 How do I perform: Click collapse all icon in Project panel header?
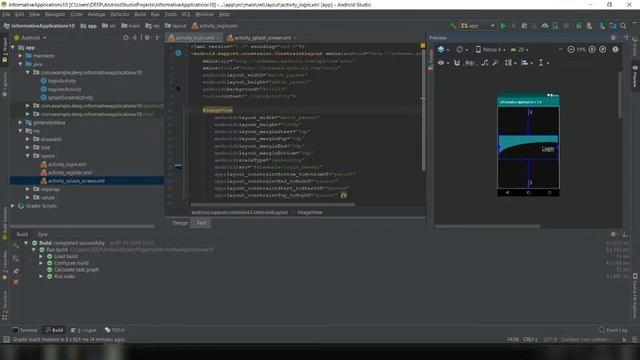coord(135,38)
